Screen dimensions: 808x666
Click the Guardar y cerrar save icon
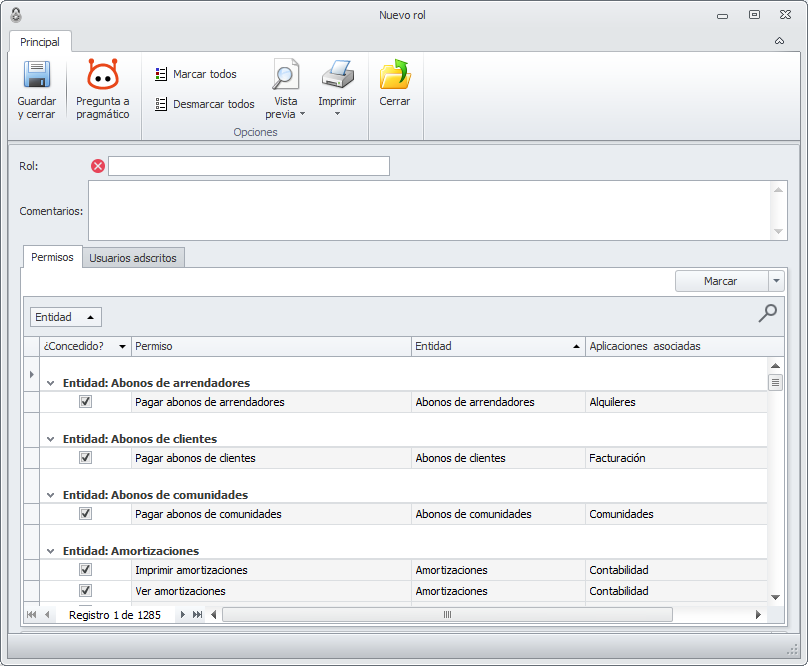pyautogui.click(x=37, y=77)
